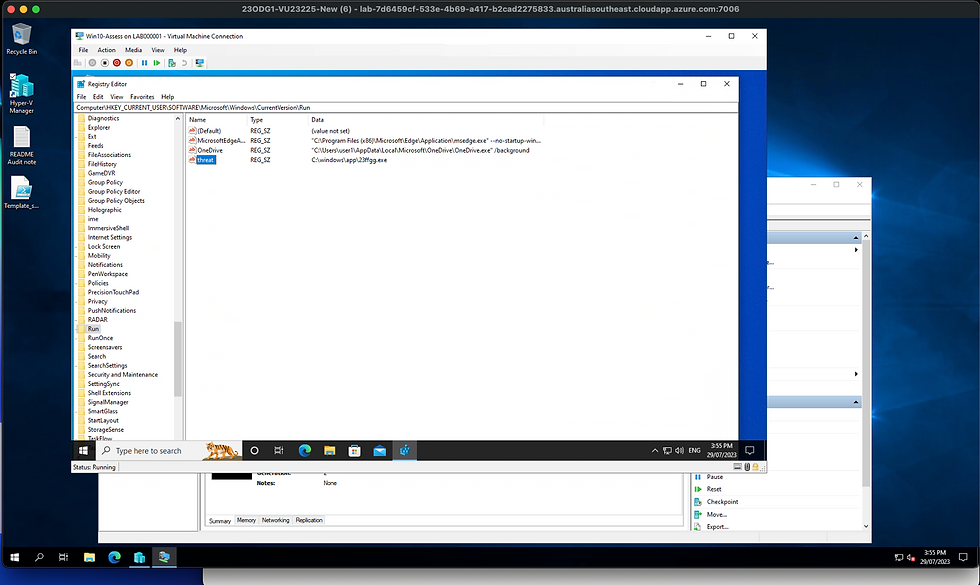Image resolution: width=980 pixels, height=585 pixels.
Task: Select the (Default) registry value
Action: click(209, 131)
